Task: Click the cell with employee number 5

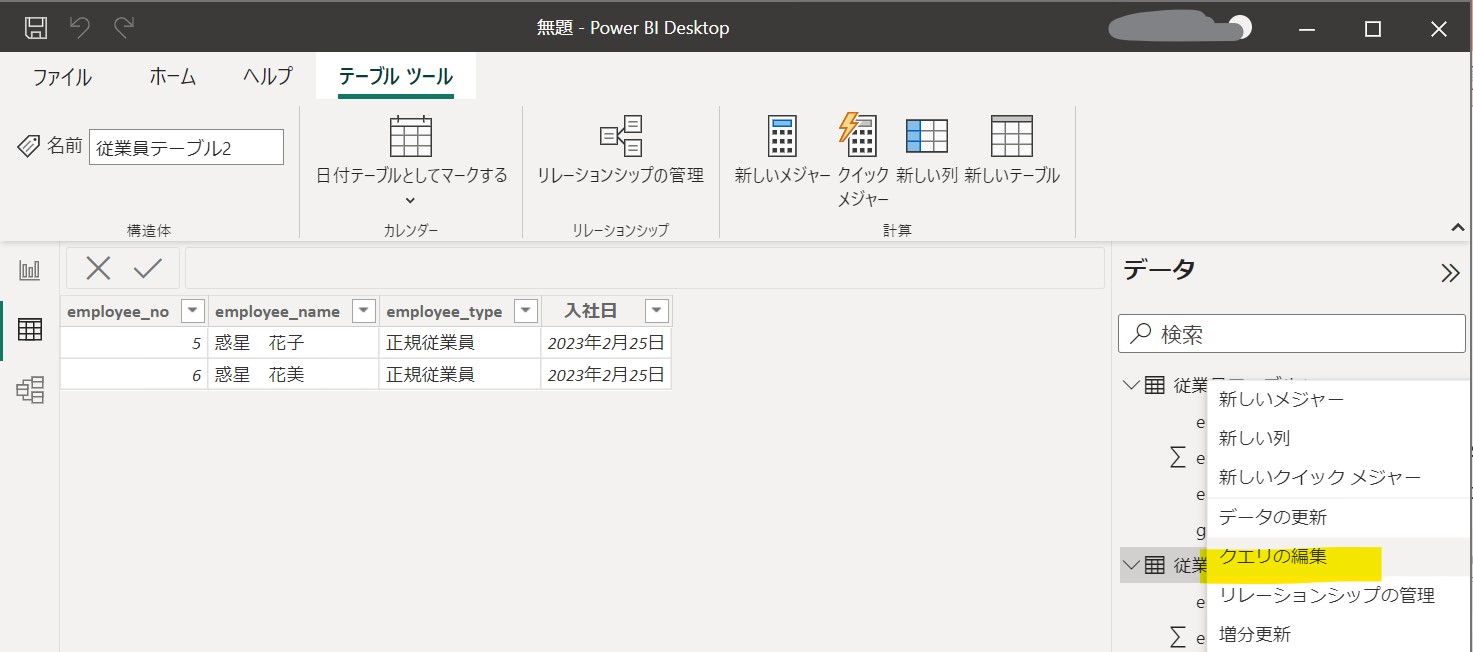Action: pyautogui.click(x=134, y=343)
